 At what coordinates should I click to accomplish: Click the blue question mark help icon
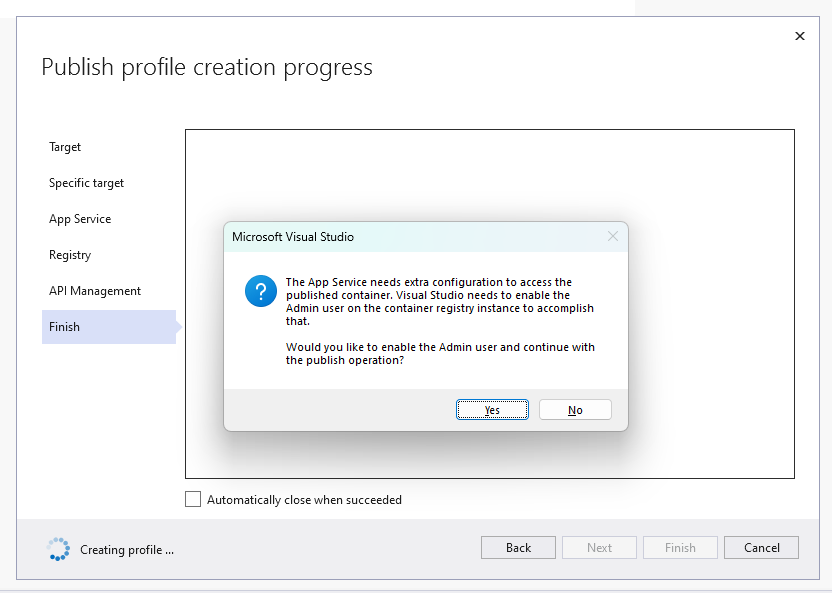261,291
